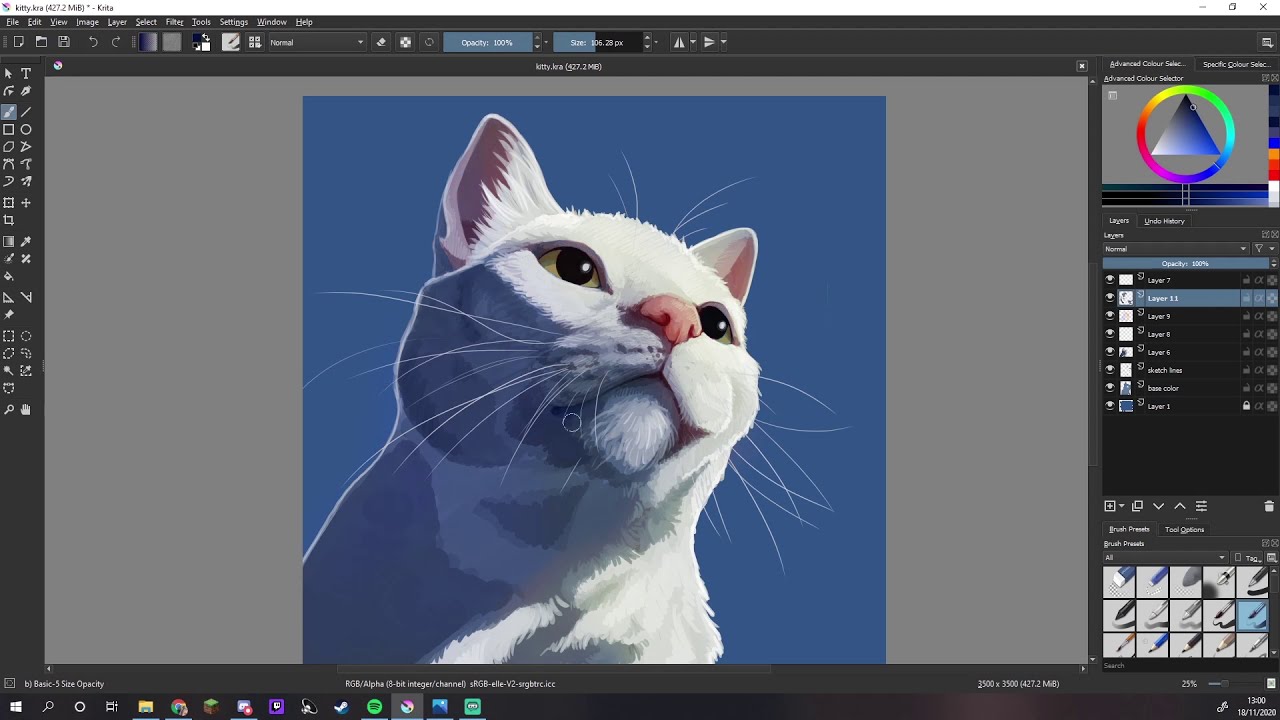This screenshot has height=720, width=1280.
Task: Select the Rectangular Selection tool
Action: click(x=9, y=336)
